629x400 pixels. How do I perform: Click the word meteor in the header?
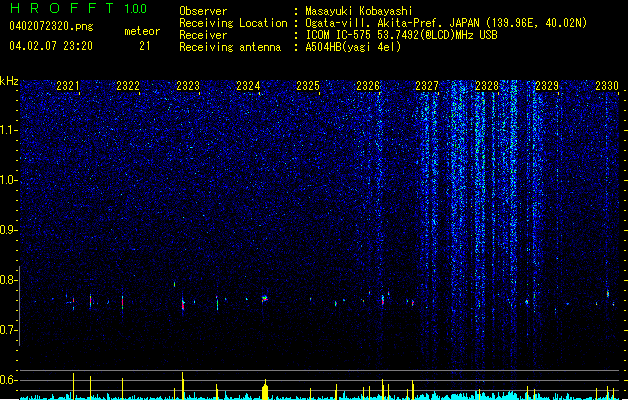(x=142, y=31)
